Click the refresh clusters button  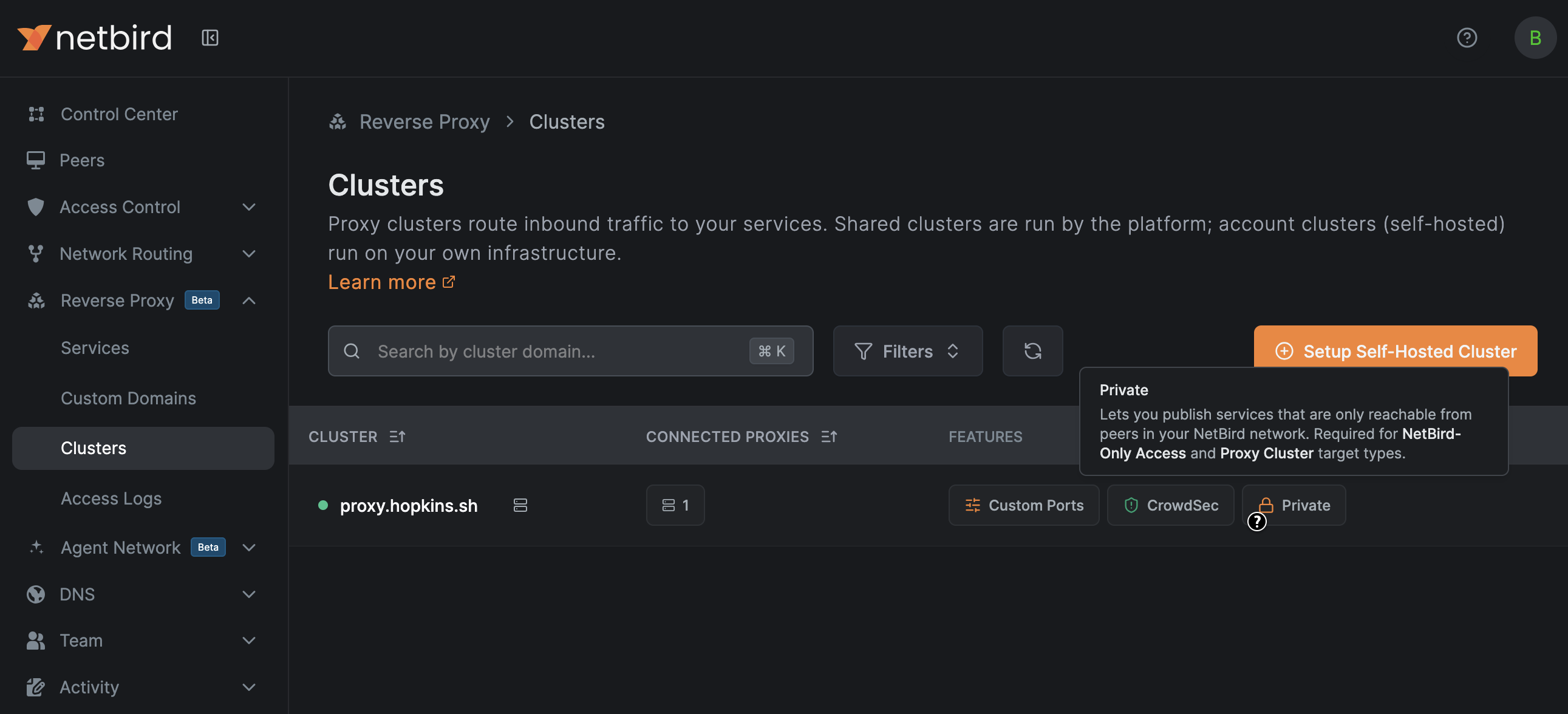point(1032,350)
